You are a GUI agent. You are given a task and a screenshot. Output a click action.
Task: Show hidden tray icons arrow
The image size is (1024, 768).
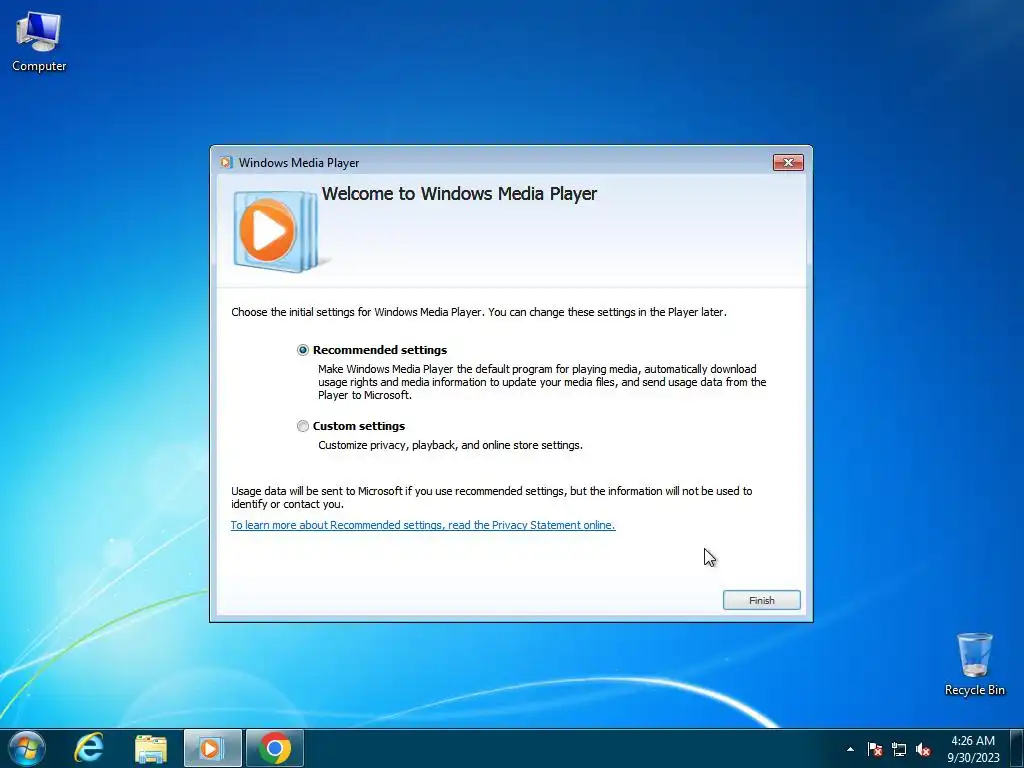(x=850, y=749)
